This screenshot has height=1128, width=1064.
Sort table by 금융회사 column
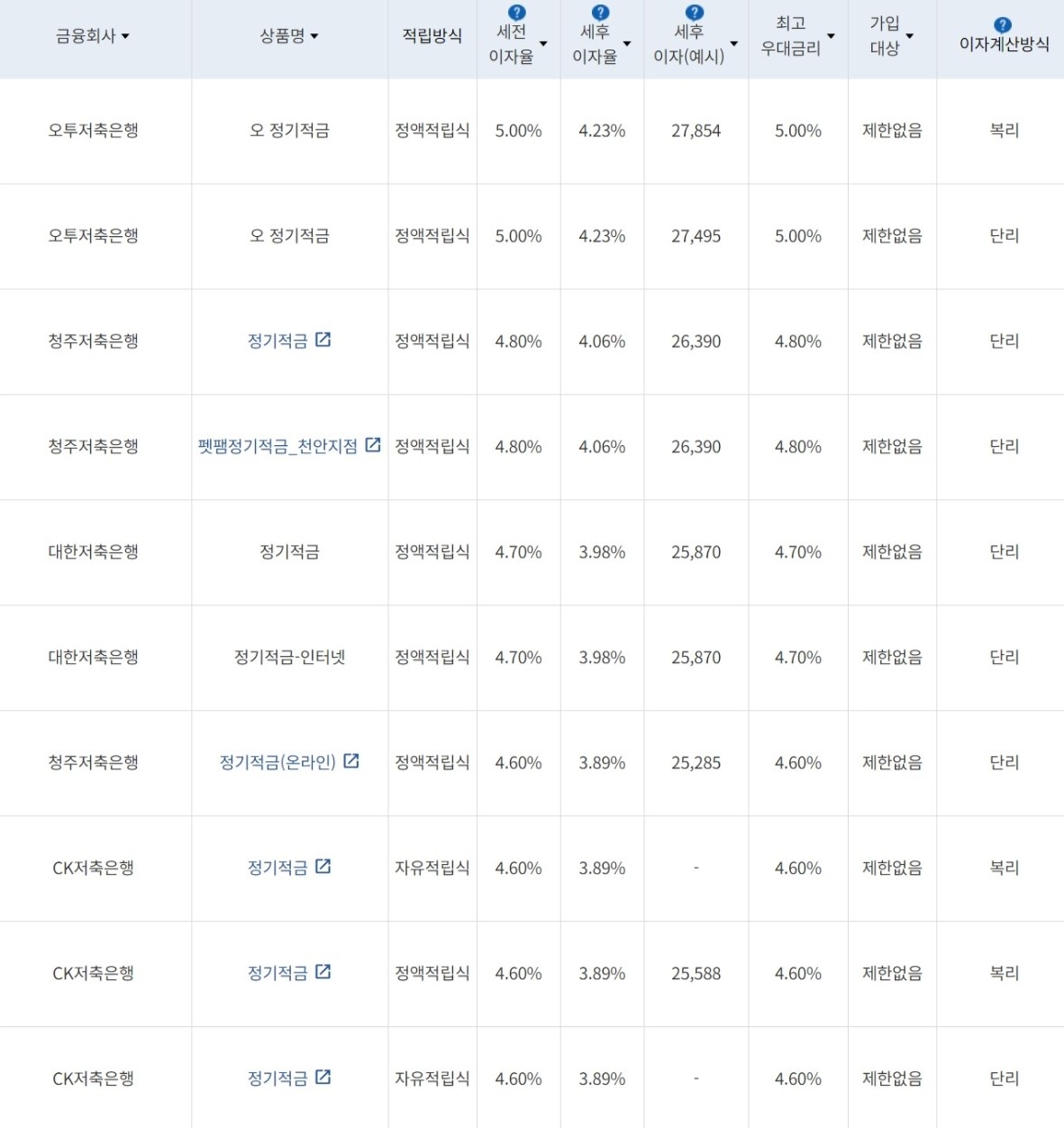pos(123,37)
